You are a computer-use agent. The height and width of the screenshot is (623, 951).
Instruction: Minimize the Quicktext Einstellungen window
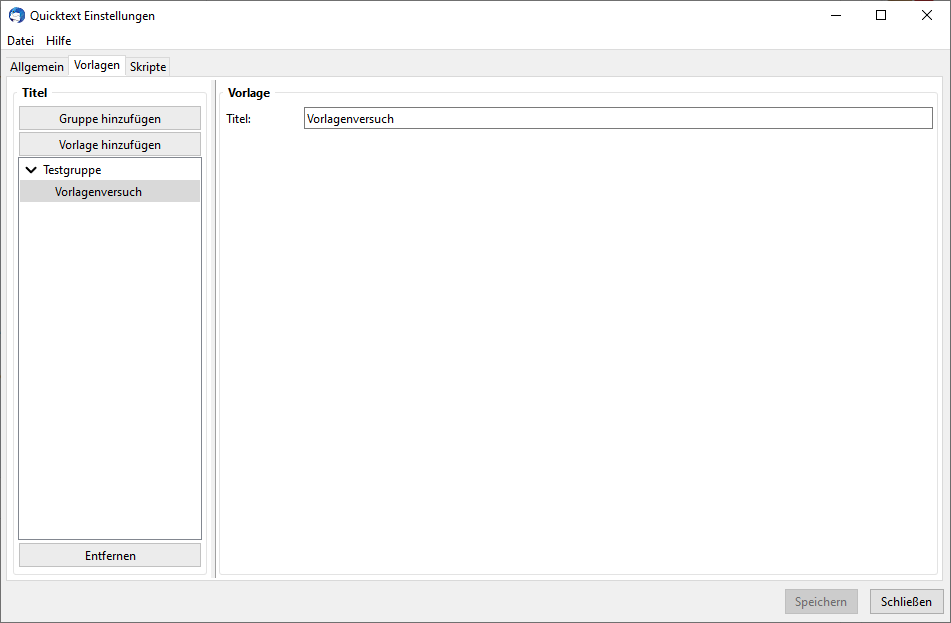coord(836,16)
